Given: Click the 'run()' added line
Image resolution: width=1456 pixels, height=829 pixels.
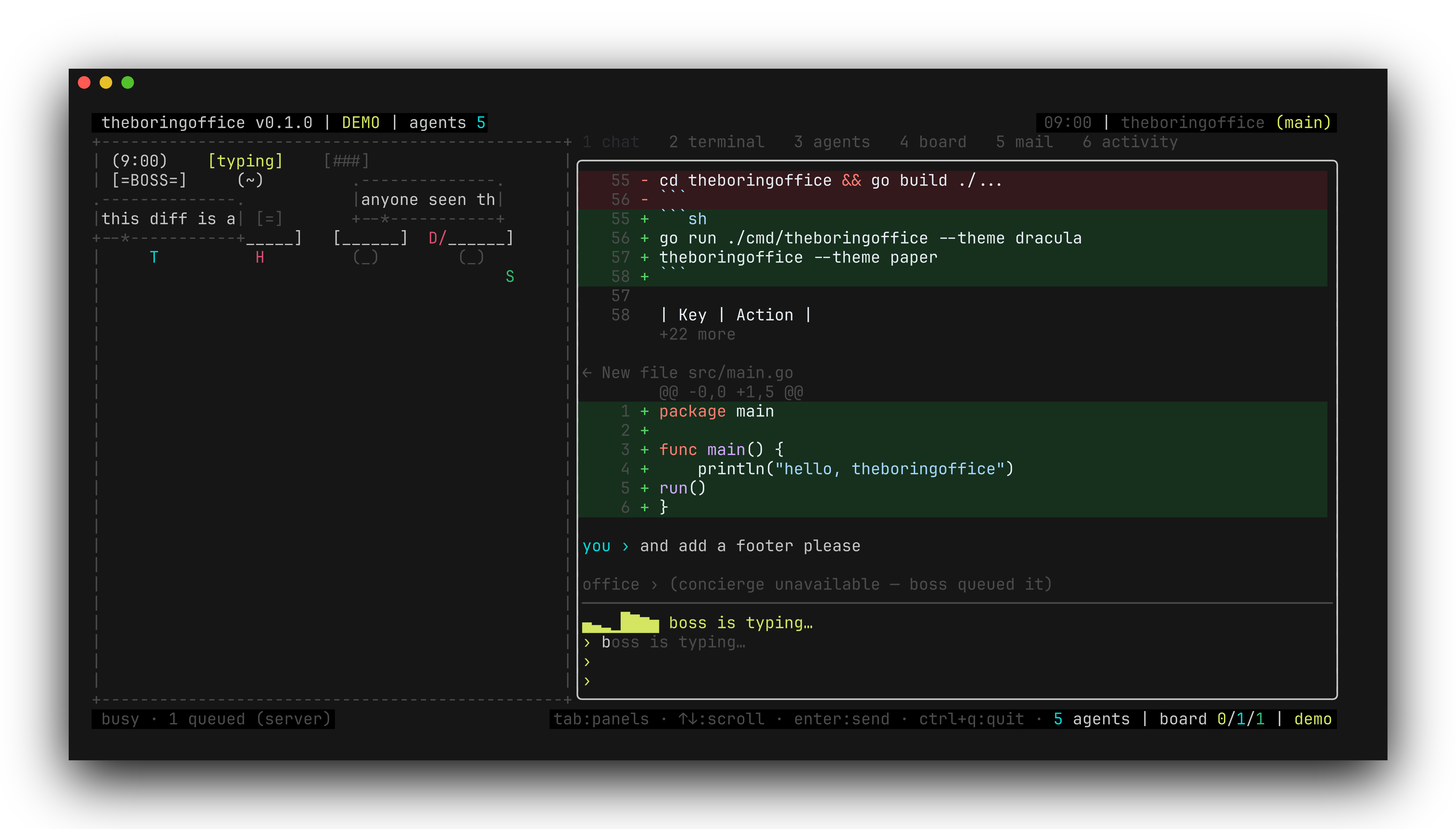Looking at the screenshot, I should coord(953,489).
